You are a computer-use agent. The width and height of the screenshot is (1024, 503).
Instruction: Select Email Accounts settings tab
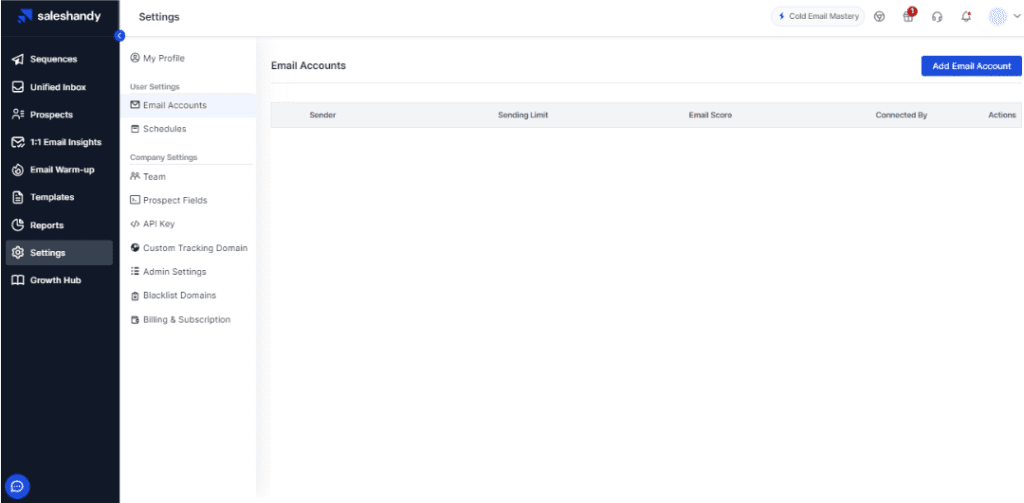click(x=188, y=105)
